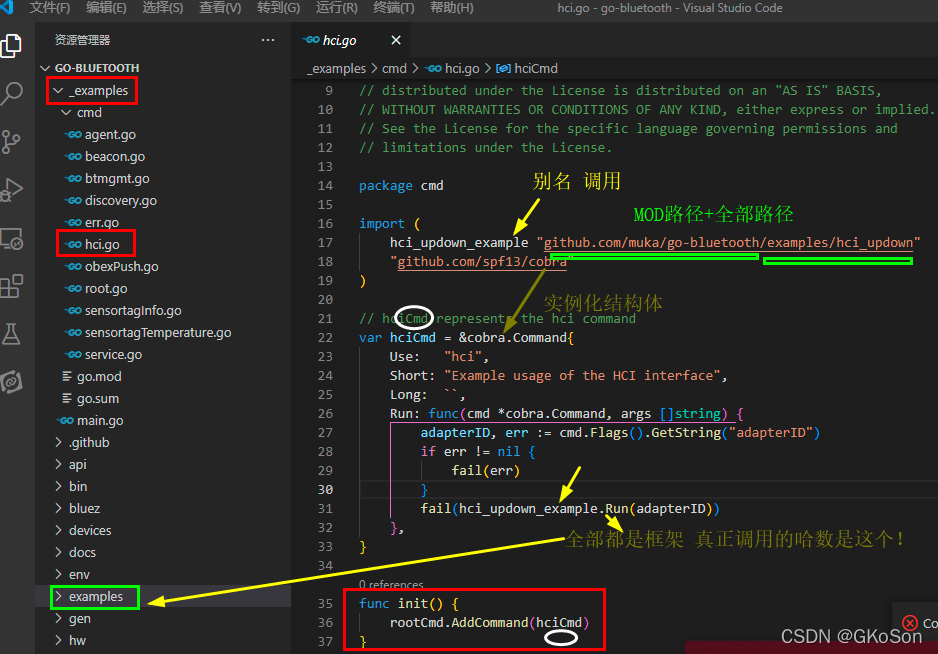This screenshot has height=654, width=938.
Task: Click the 0 references code lens
Action: point(391,584)
